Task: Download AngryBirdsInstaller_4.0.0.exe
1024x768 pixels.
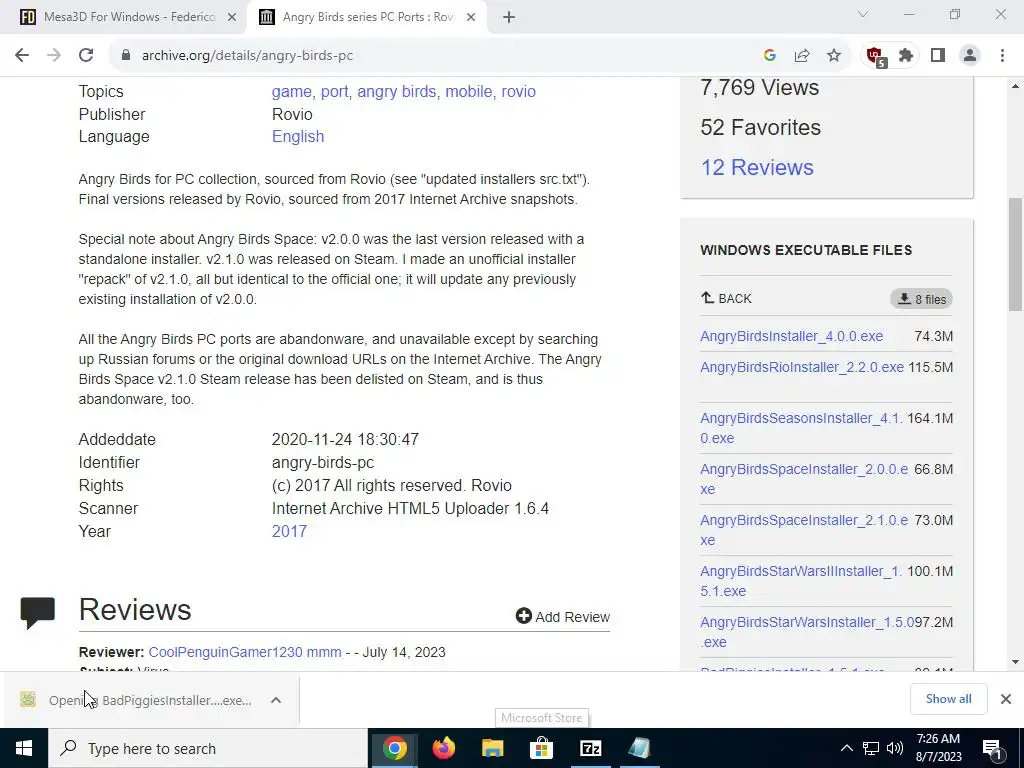Action: 792,336
